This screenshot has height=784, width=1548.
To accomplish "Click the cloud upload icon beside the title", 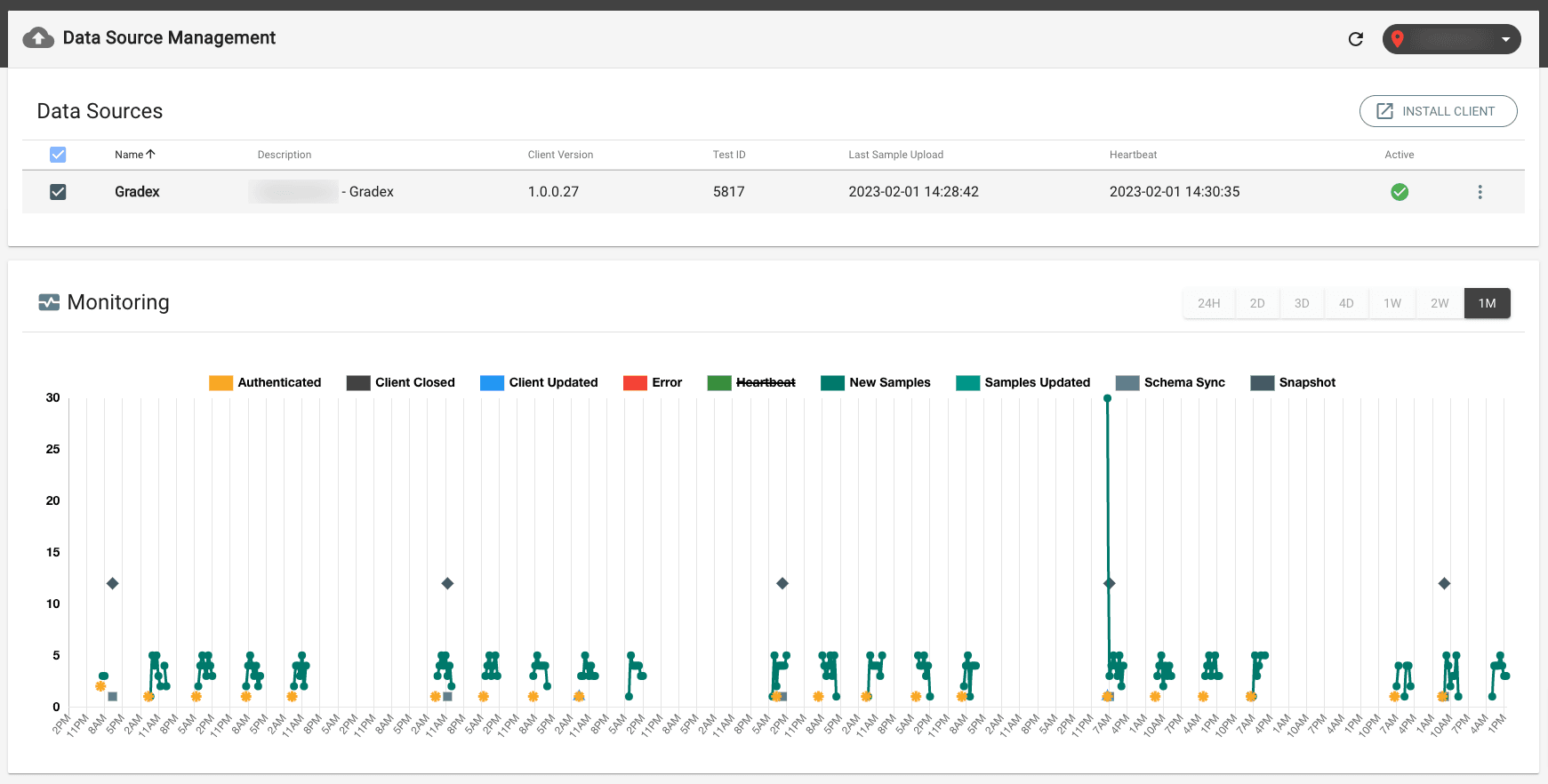I will click(x=38, y=37).
